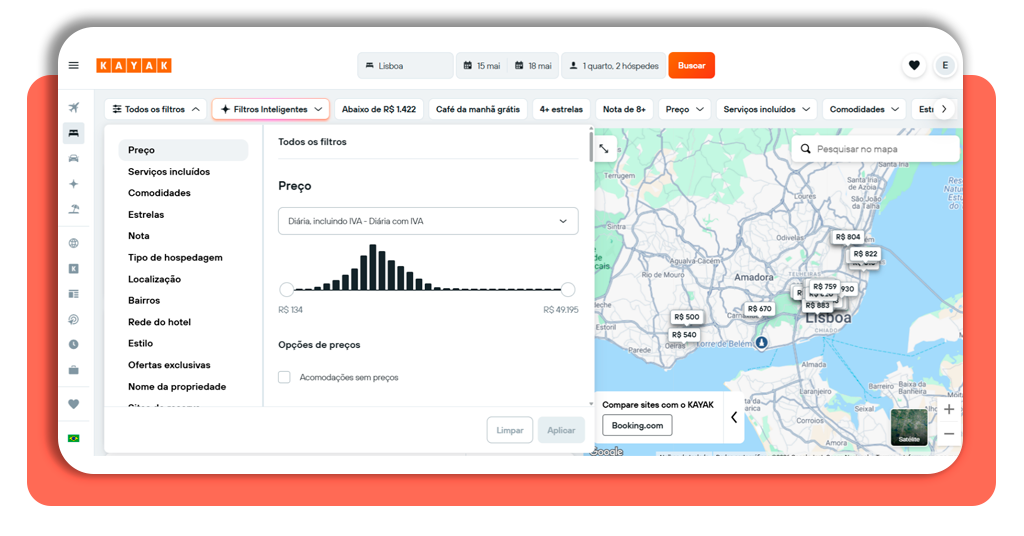Select 'Estilo' in the filter list
Screen dimensions: 1024x536
pyautogui.click(x=140, y=343)
